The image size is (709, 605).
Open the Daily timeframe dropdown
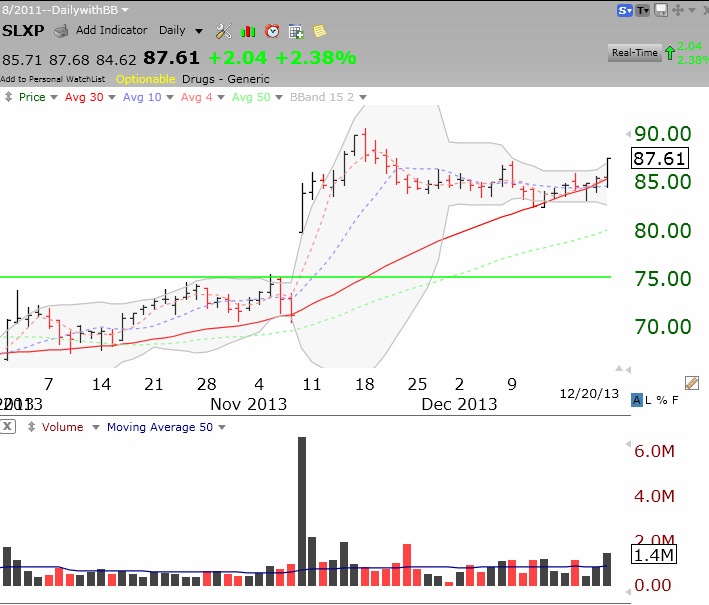[x=182, y=31]
